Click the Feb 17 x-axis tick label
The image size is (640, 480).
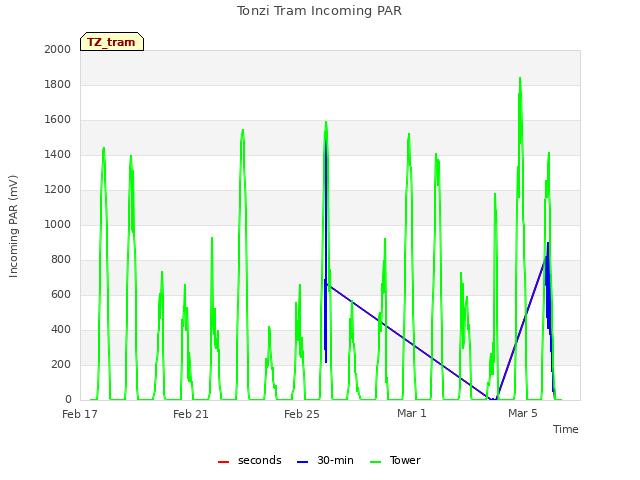click(80, 414)
